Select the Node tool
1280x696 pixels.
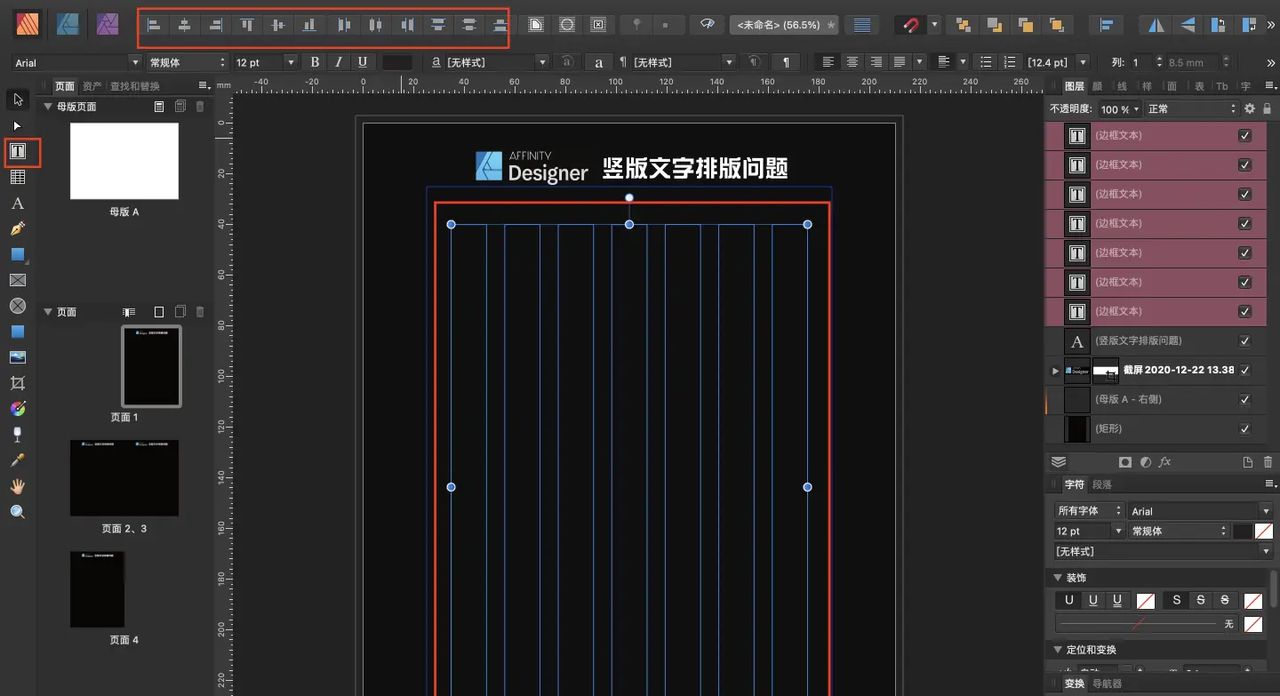click(16, 125)
